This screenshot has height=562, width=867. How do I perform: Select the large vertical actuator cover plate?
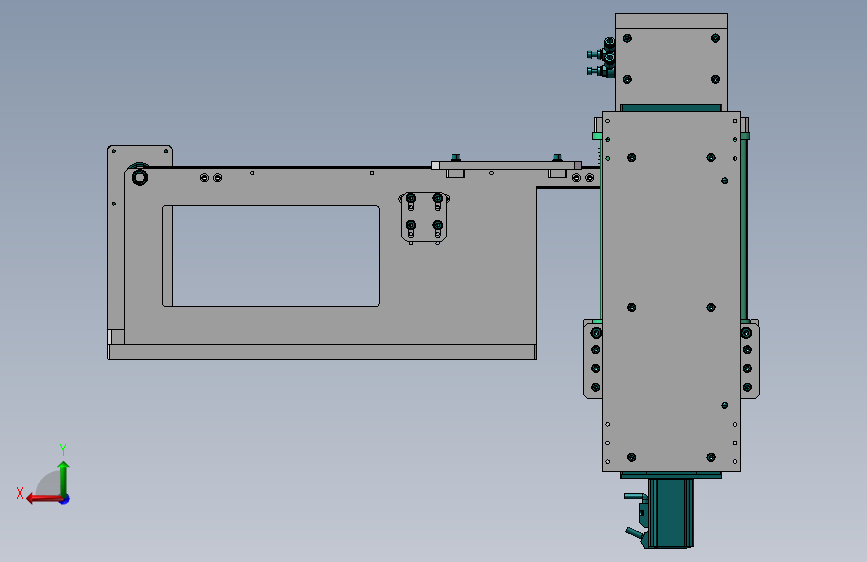coord(671,292)
